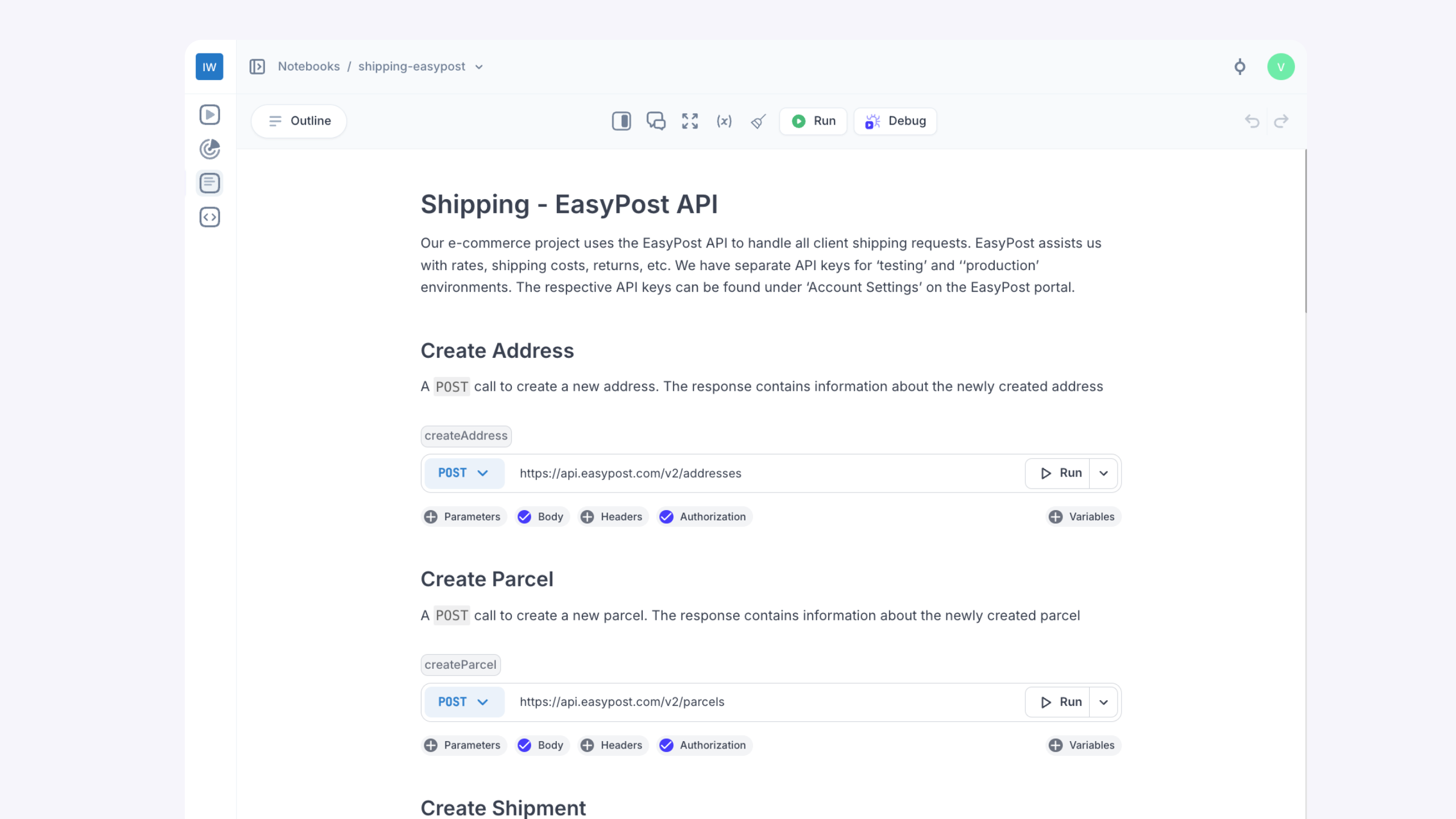The height and width of the screenshot is (819, 1456).
Task: Click the parcels URL input field
Action: pyautogui.click(x=765, y=702)
